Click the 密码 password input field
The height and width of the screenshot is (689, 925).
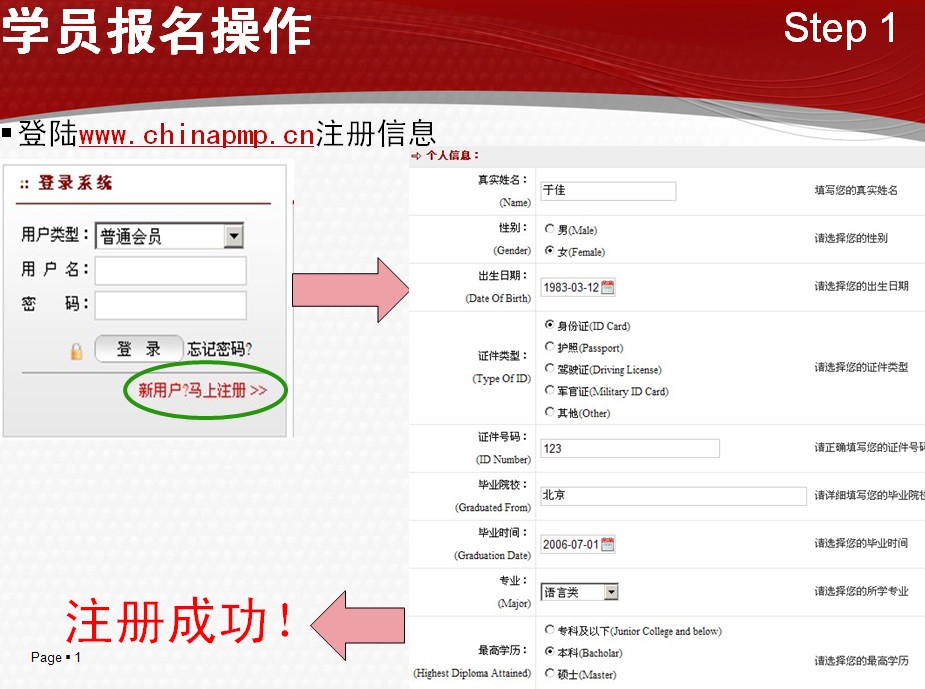click(168, 304)
